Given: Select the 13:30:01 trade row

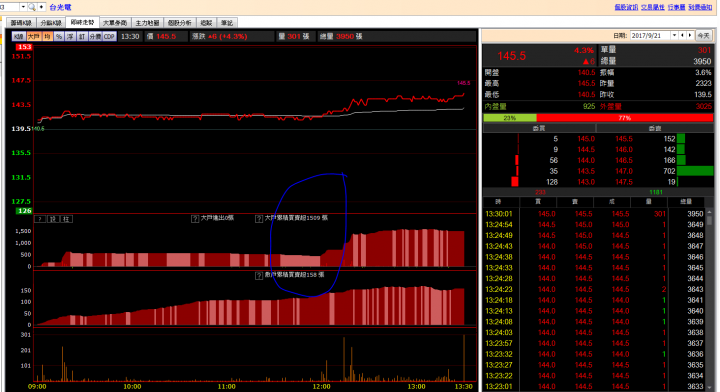Looking at the screenshot, I should (594, 214).
